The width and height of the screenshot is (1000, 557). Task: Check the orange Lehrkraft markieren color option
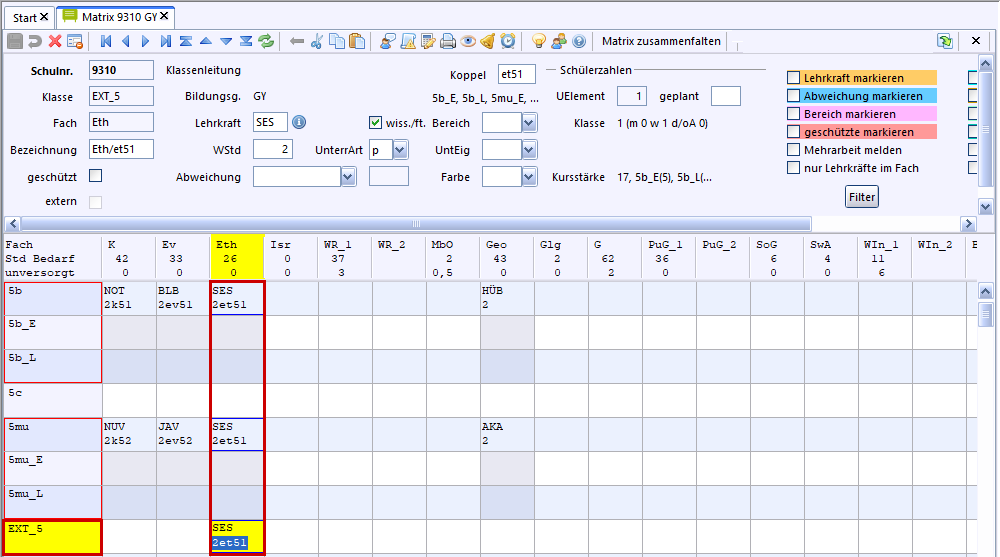[794, 78]
